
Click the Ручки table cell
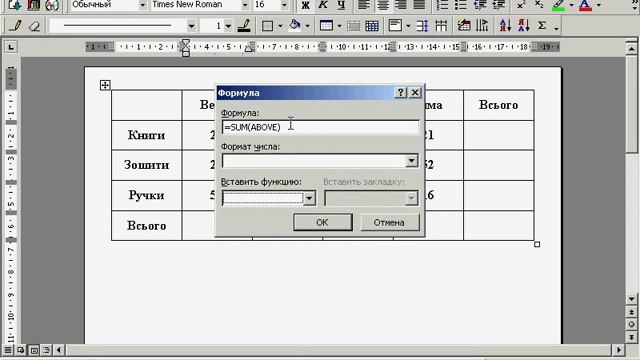coord(147,195)
